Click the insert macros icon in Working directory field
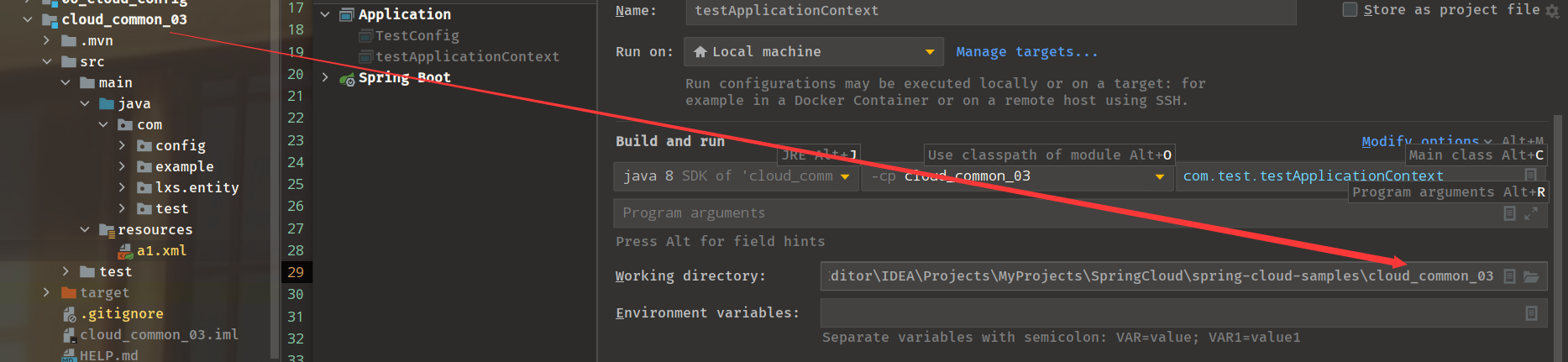Image resolution: width=1568 pixels, height=362 pixels. [1509, 276]
